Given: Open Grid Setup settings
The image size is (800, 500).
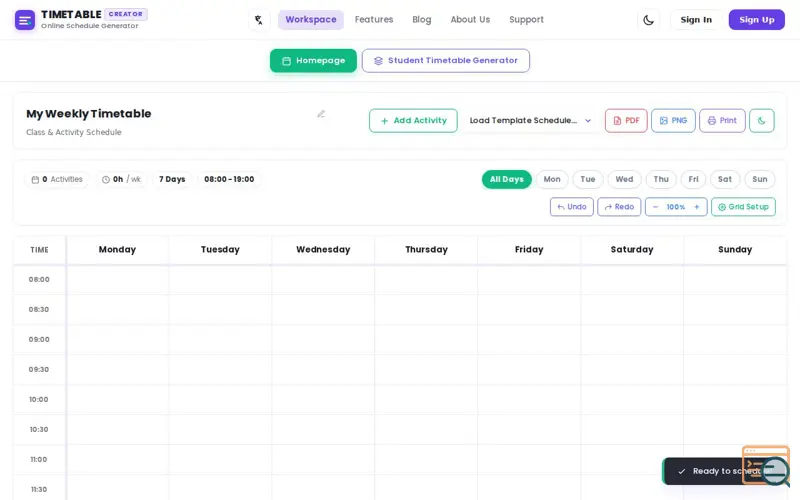Looking at the screenshot, I should tap(743, 207).
